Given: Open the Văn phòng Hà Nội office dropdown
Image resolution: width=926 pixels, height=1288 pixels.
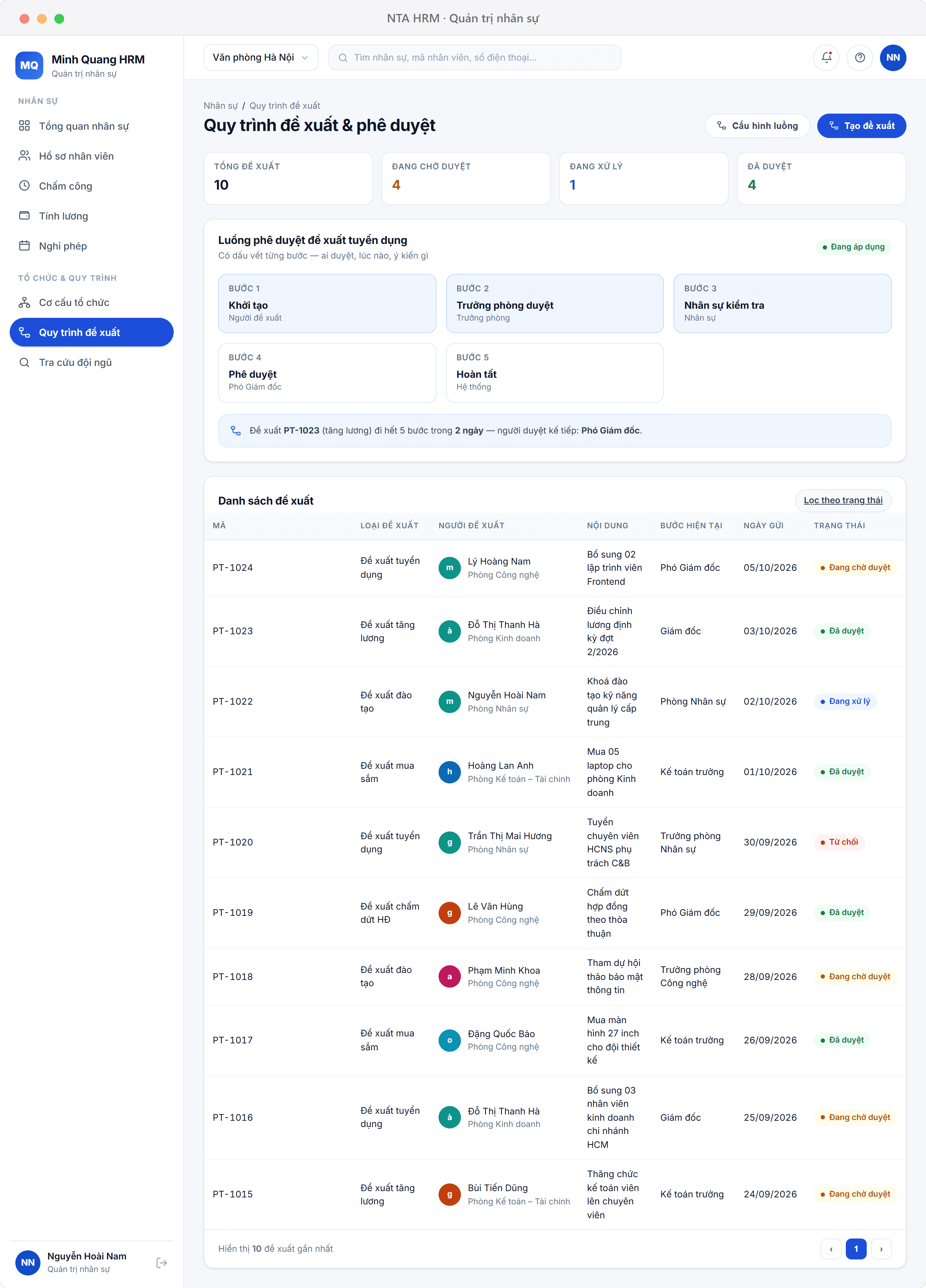Looking at the screenshot, I should coord(261,58).
